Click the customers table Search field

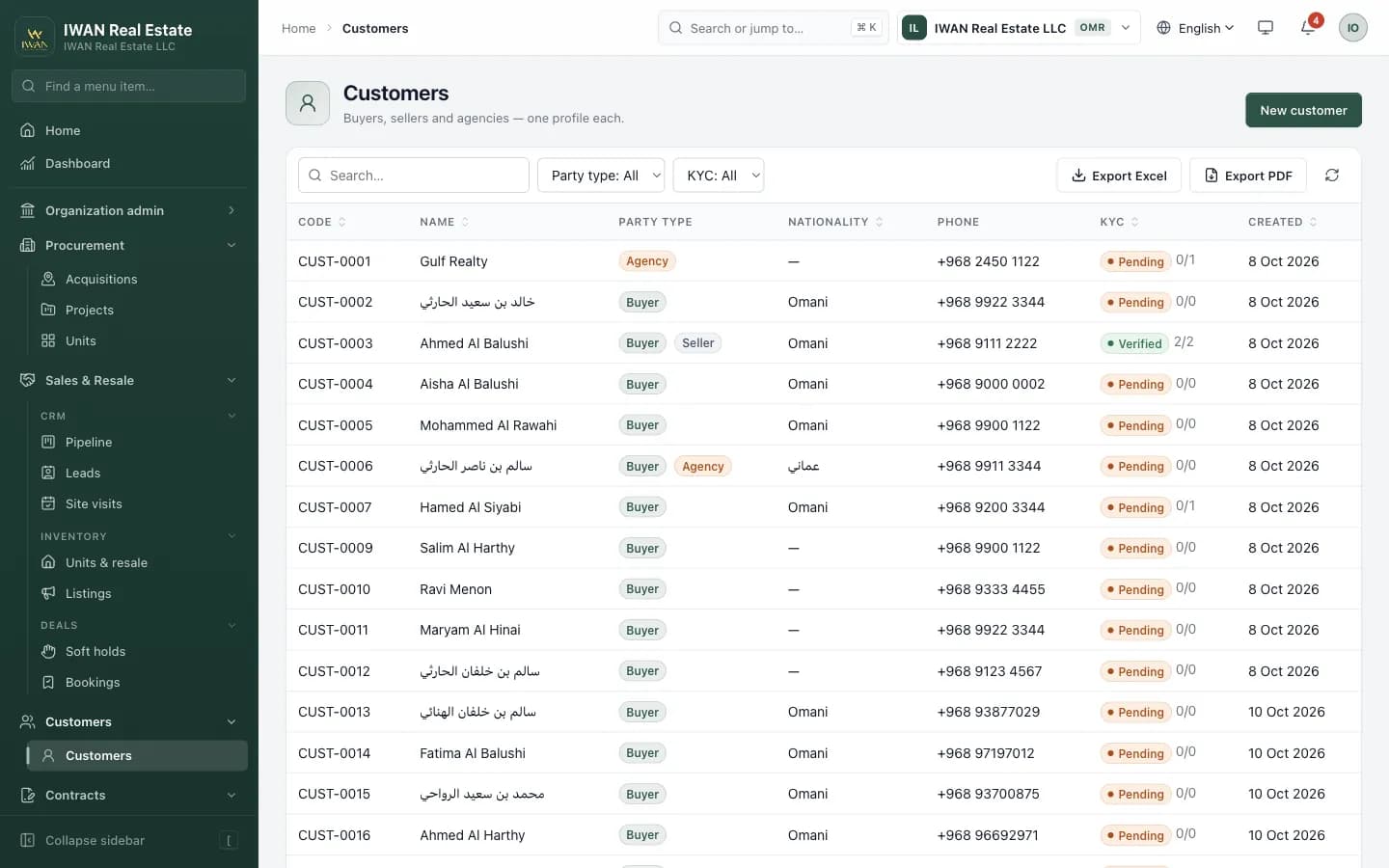[x=414, y=176]
